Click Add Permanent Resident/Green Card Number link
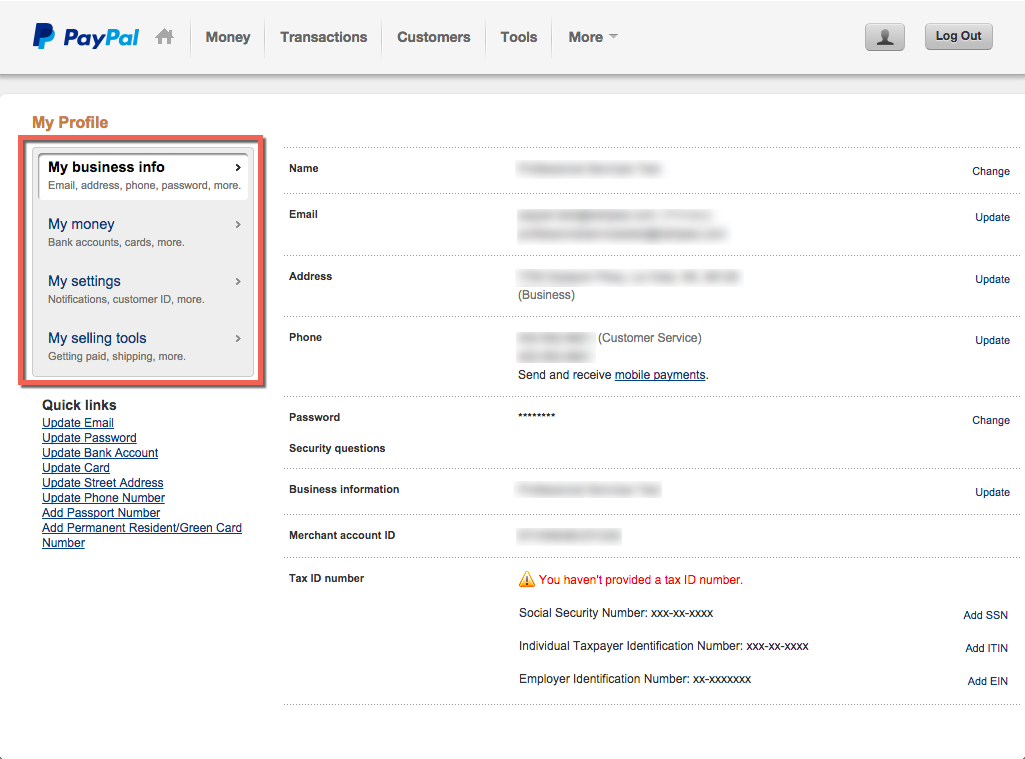 (142, 535)
